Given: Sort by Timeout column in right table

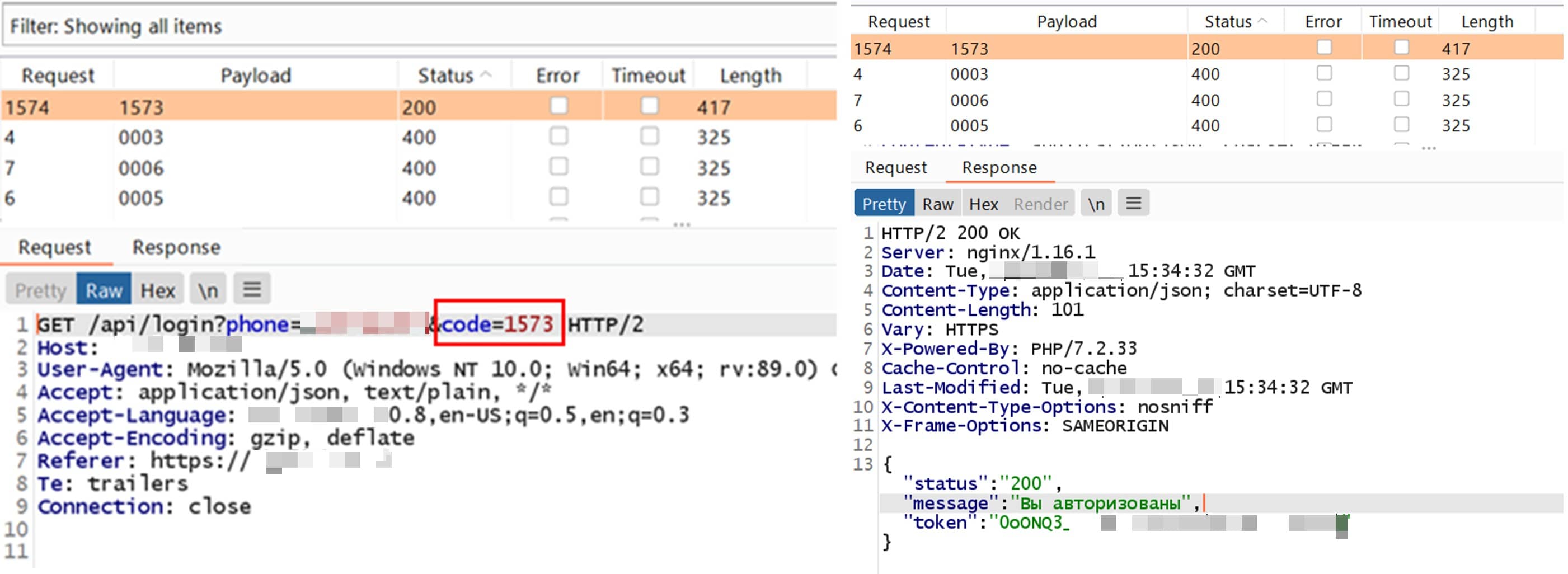Looking at the screenshot, I should tap(1400, 22).
